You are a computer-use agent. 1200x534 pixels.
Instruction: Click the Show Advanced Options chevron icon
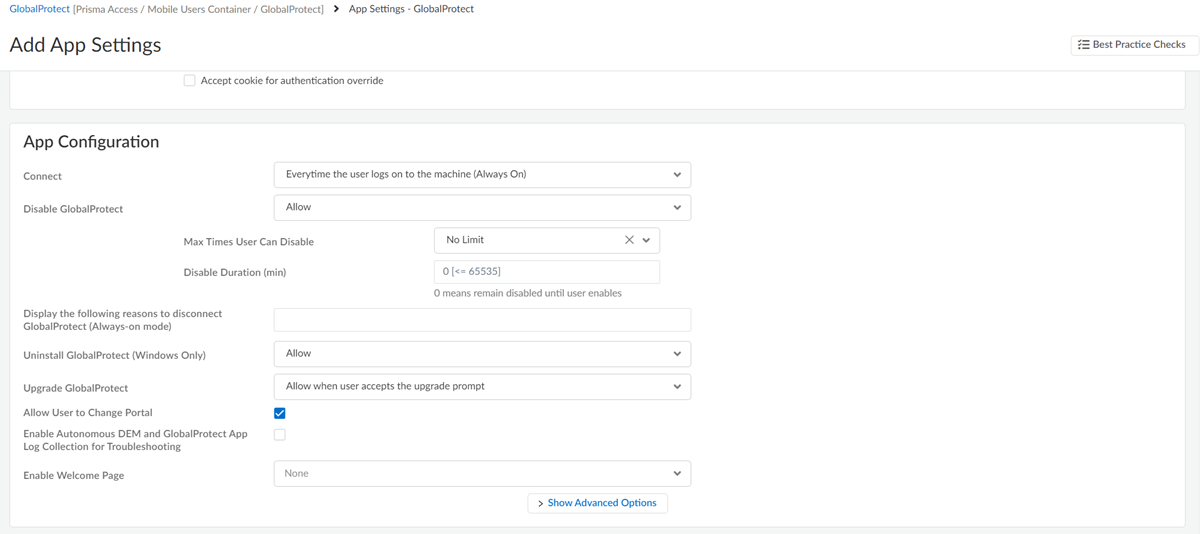540,504
